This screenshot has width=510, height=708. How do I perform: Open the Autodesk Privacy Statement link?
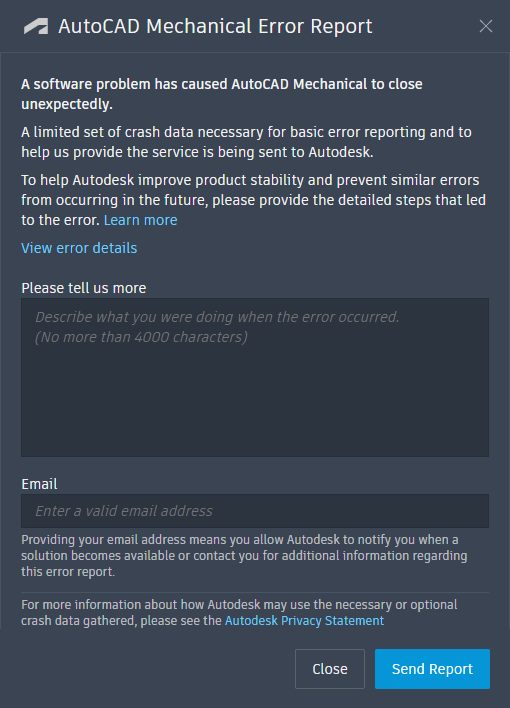[304, 620]
